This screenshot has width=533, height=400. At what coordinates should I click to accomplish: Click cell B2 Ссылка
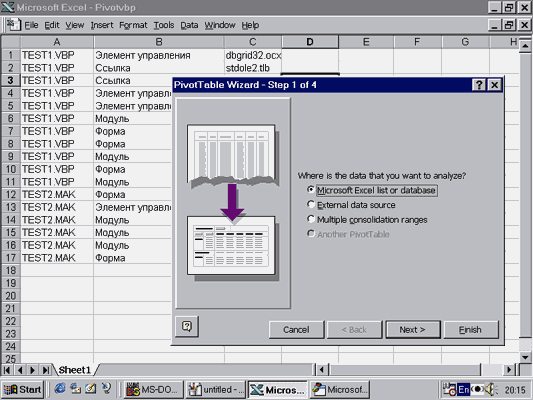(x=159, y=68)
